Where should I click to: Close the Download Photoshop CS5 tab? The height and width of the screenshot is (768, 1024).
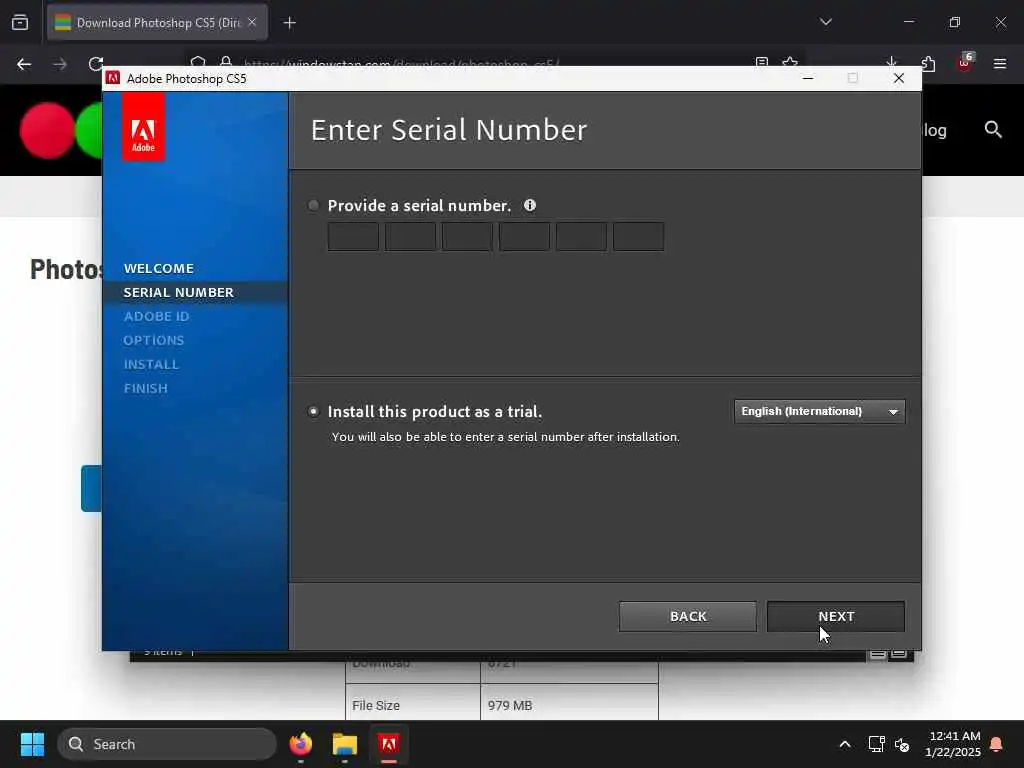click(x=252, y=22)
